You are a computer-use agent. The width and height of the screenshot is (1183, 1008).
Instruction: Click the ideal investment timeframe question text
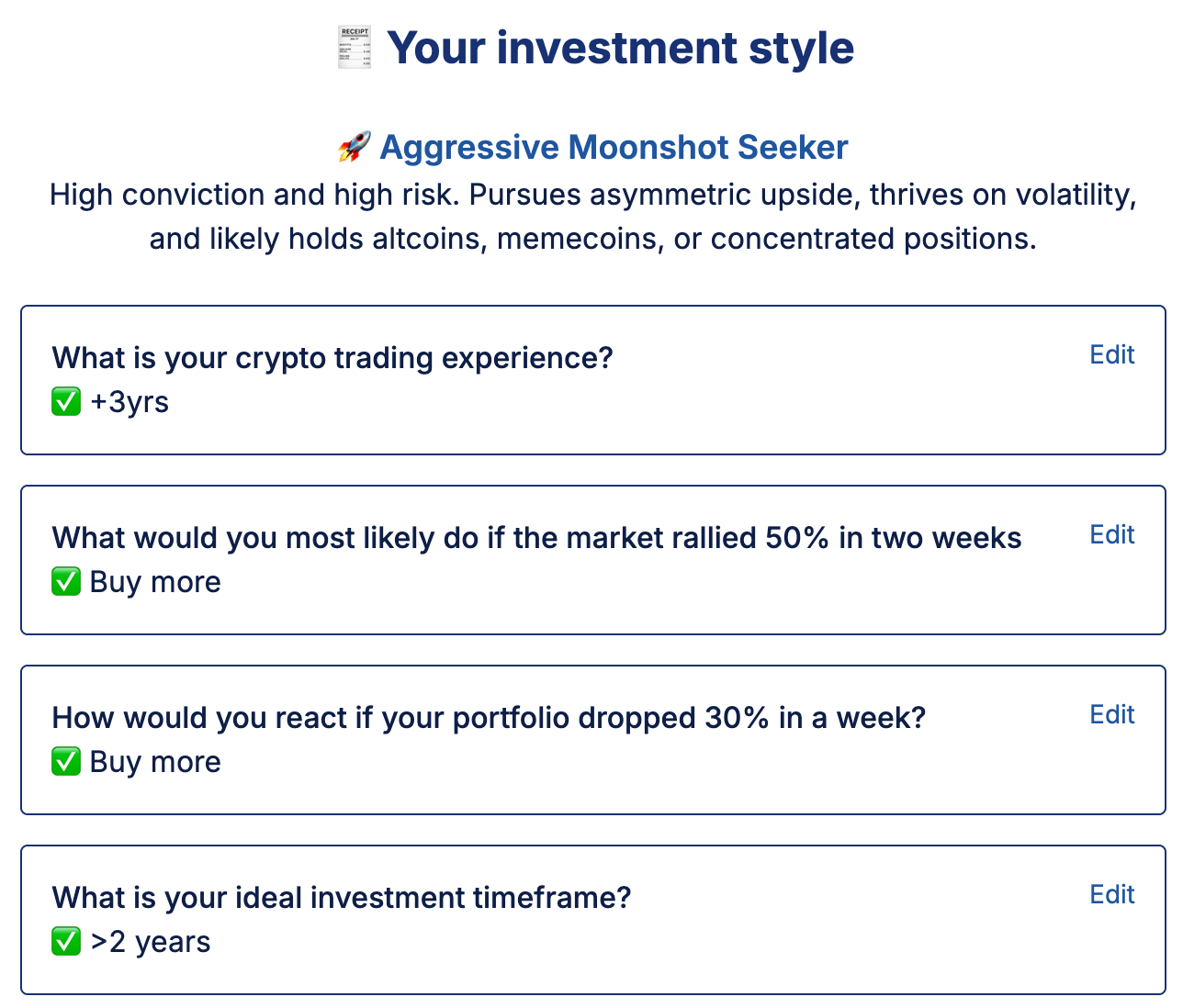tap(342, 898)
